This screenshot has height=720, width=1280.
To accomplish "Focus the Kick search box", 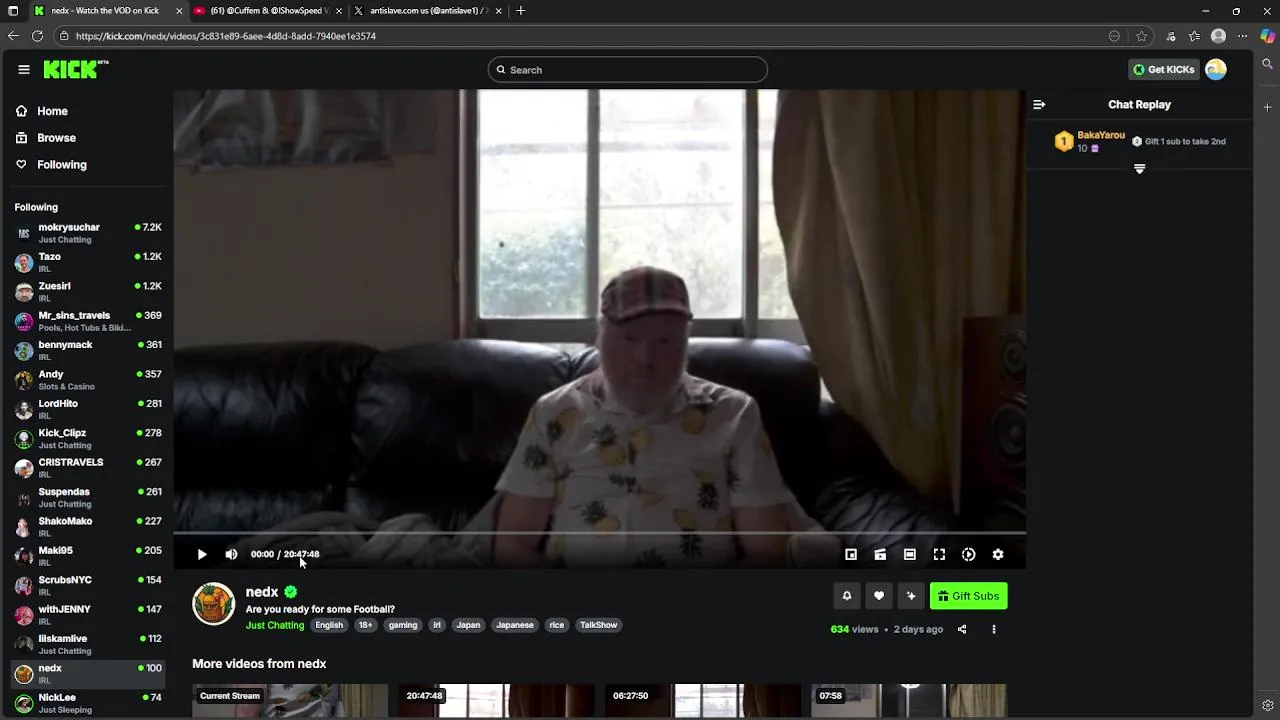I will click(628, 70).
